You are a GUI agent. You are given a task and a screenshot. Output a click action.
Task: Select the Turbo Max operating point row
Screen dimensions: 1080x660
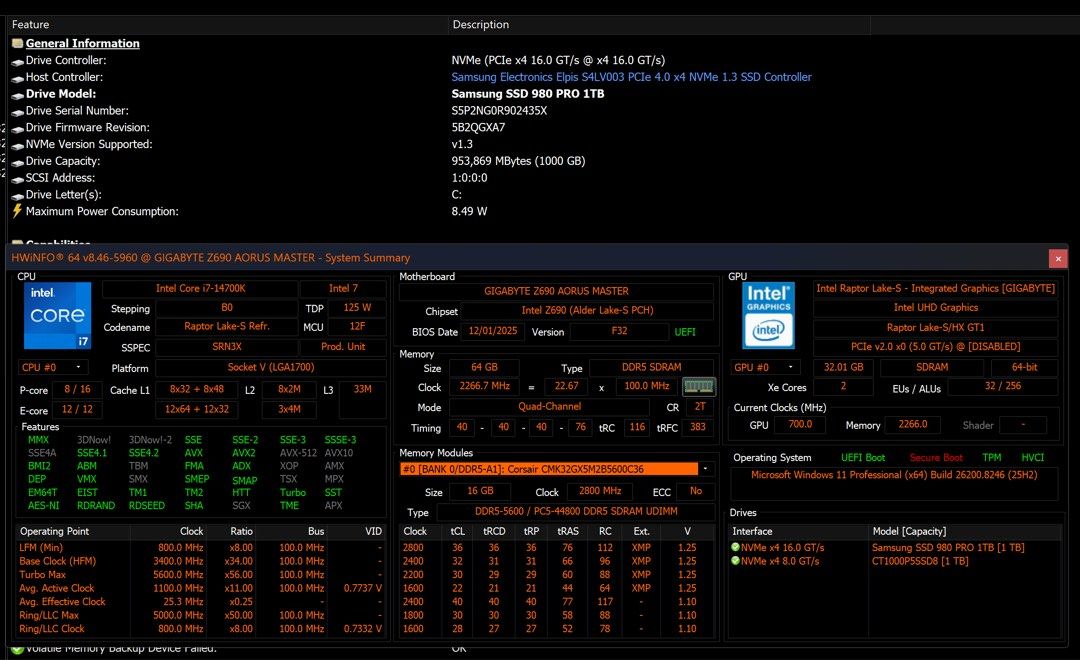200,575
